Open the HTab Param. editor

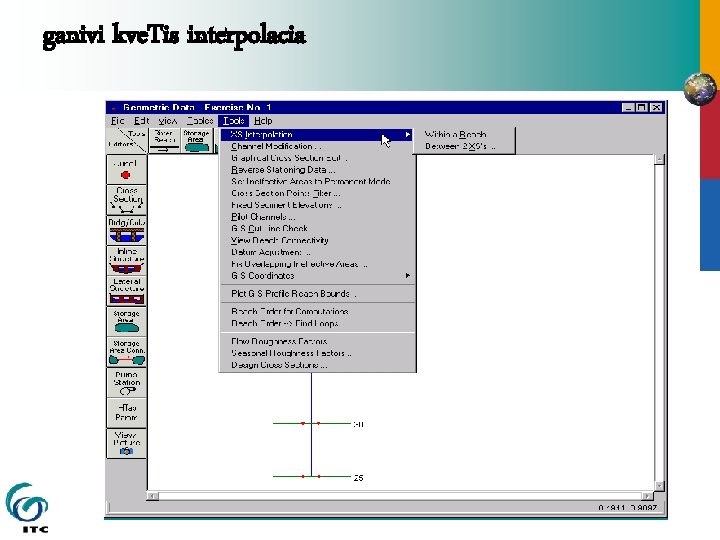tap(126, 413)
